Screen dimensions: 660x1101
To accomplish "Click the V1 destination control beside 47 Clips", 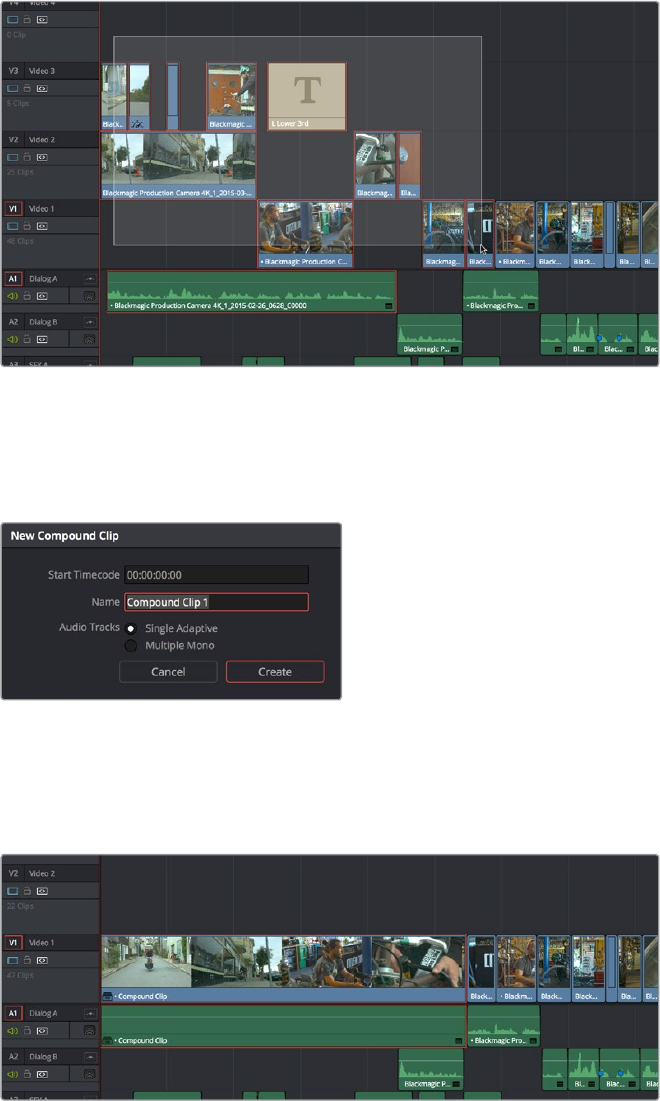I will tap(13, 942).
